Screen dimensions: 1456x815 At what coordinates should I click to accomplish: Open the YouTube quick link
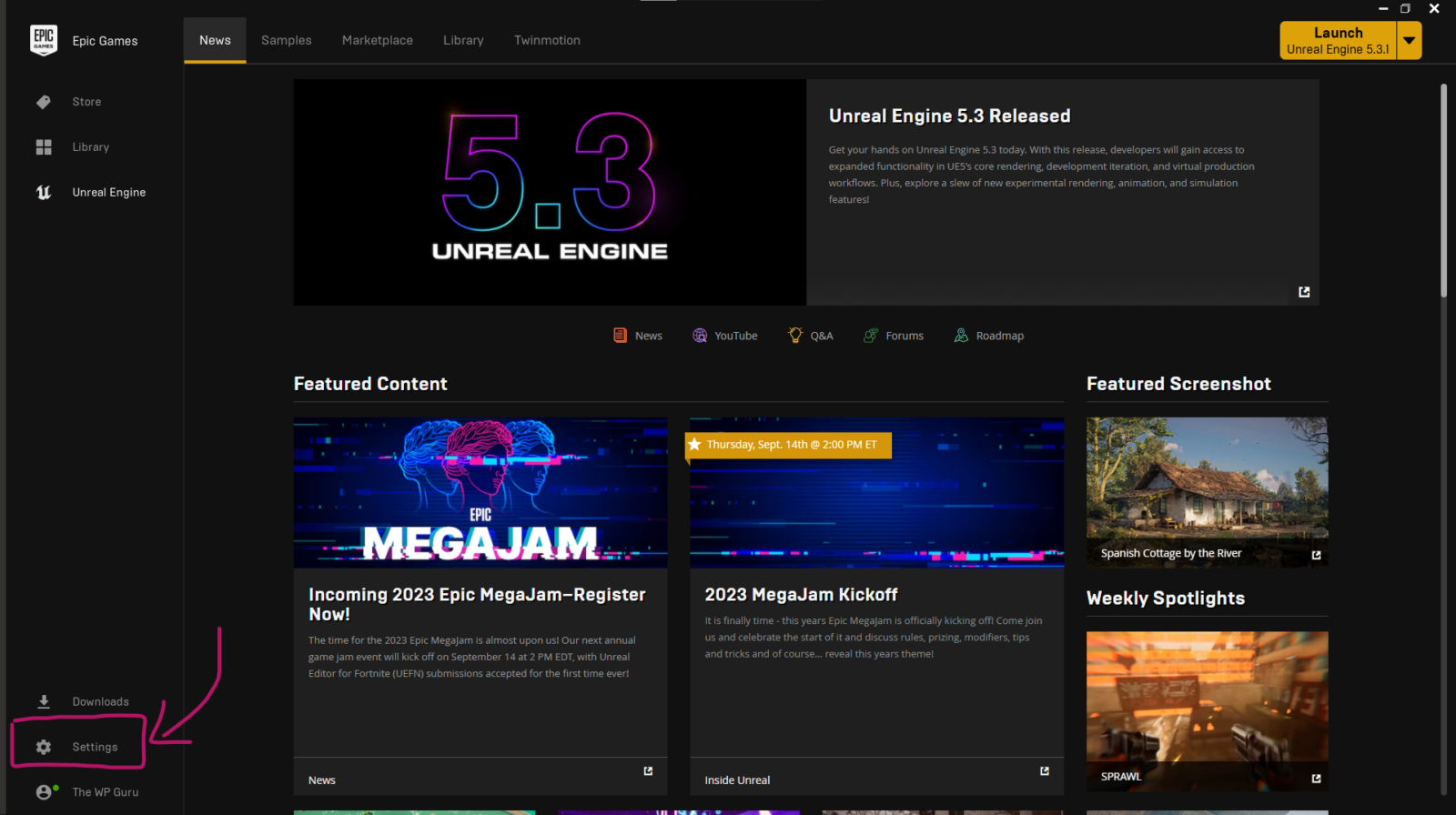tap(724, 336)
